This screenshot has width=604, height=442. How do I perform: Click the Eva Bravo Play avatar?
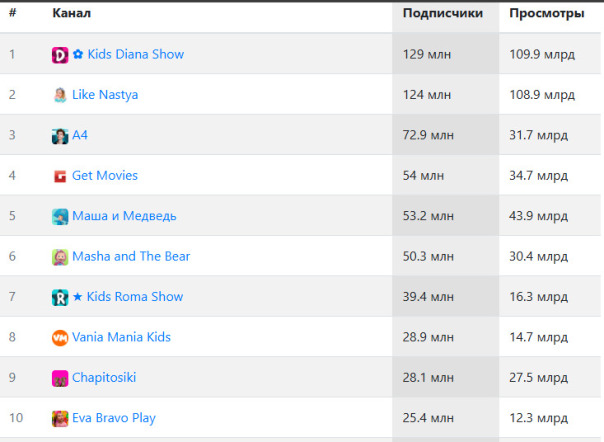point(60,419)
